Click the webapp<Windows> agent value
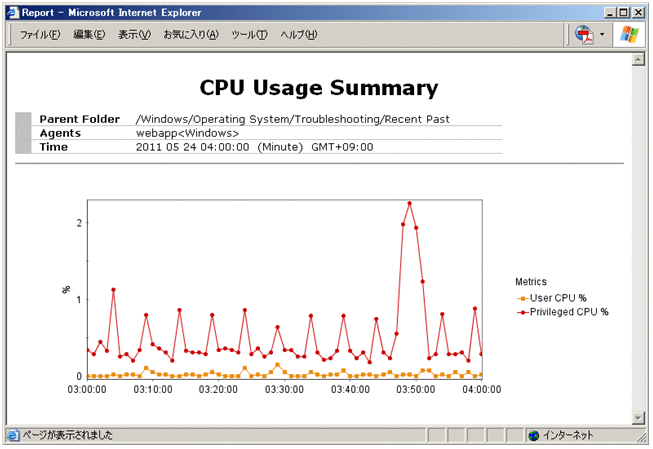Viewport: 653px width, 449px height. (187, 133)
